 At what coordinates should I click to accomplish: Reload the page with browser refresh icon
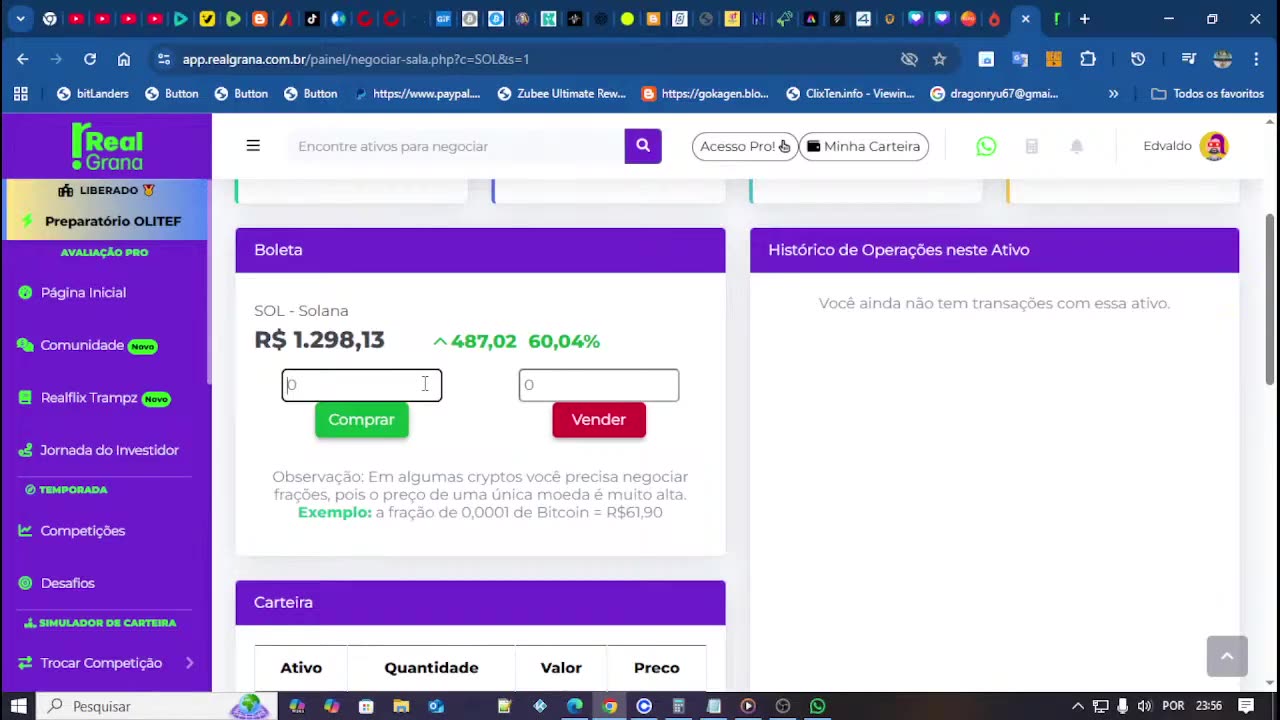(x=90, y=59)
